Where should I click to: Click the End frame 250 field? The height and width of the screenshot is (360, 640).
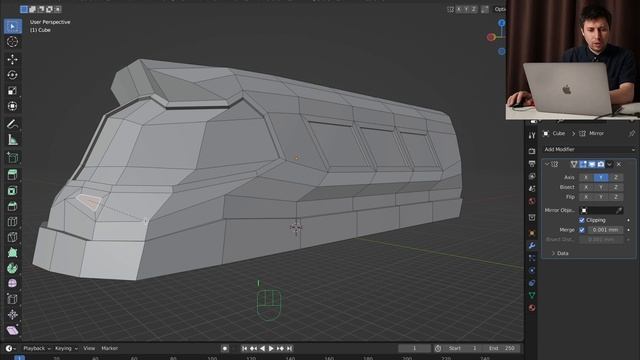[502, 349]
